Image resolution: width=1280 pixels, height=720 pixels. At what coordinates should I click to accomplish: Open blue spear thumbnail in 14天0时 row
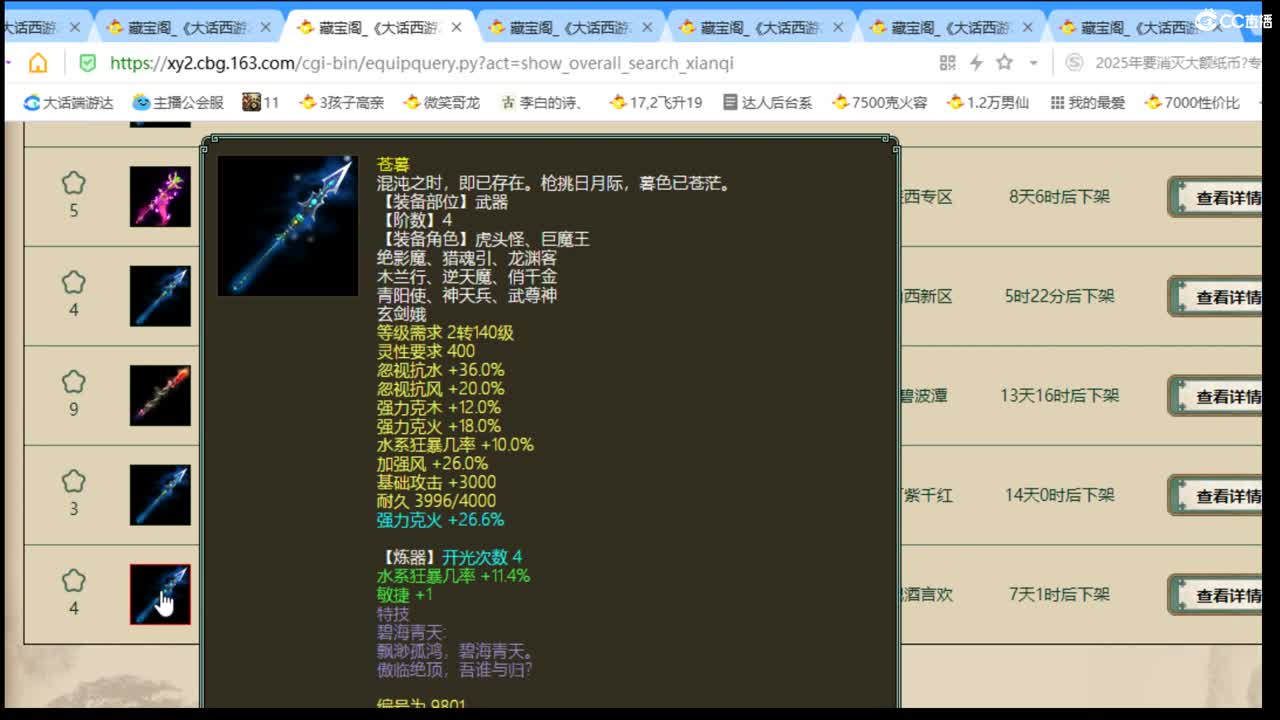160,495
